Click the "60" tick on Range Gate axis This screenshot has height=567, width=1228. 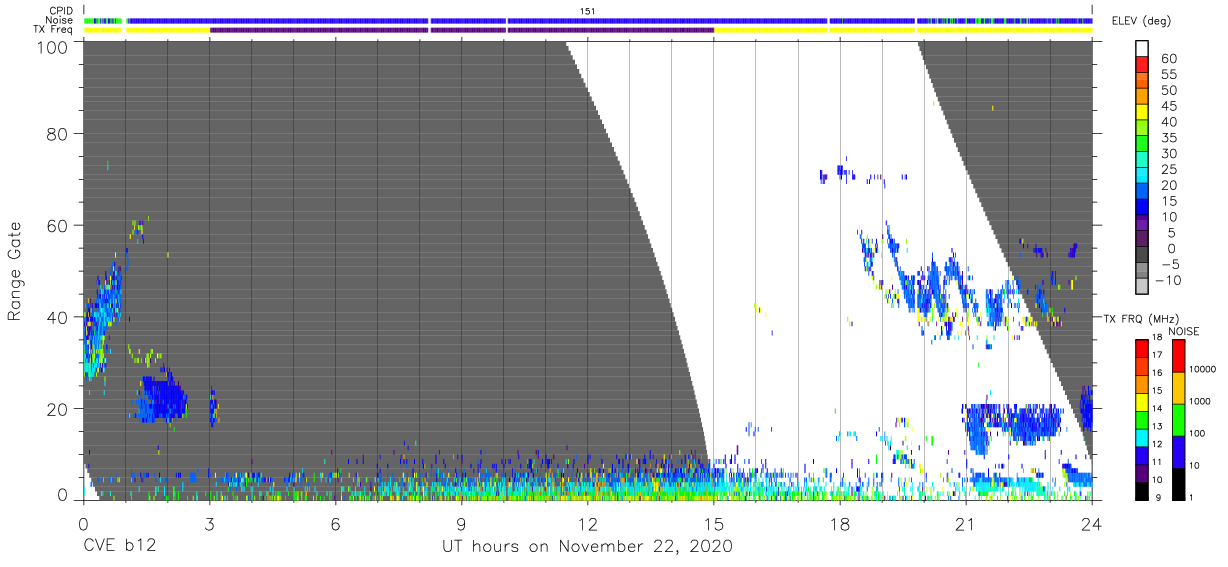[56, 225]
